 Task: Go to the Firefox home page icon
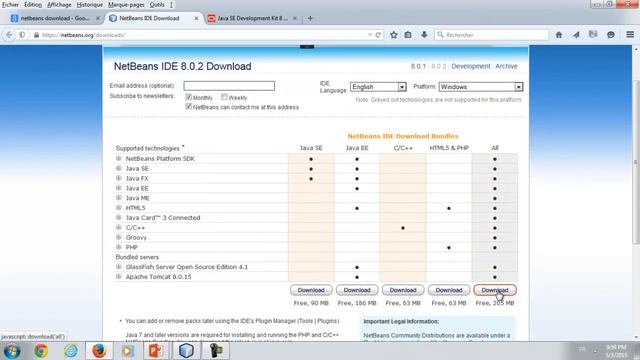point(559,35)
